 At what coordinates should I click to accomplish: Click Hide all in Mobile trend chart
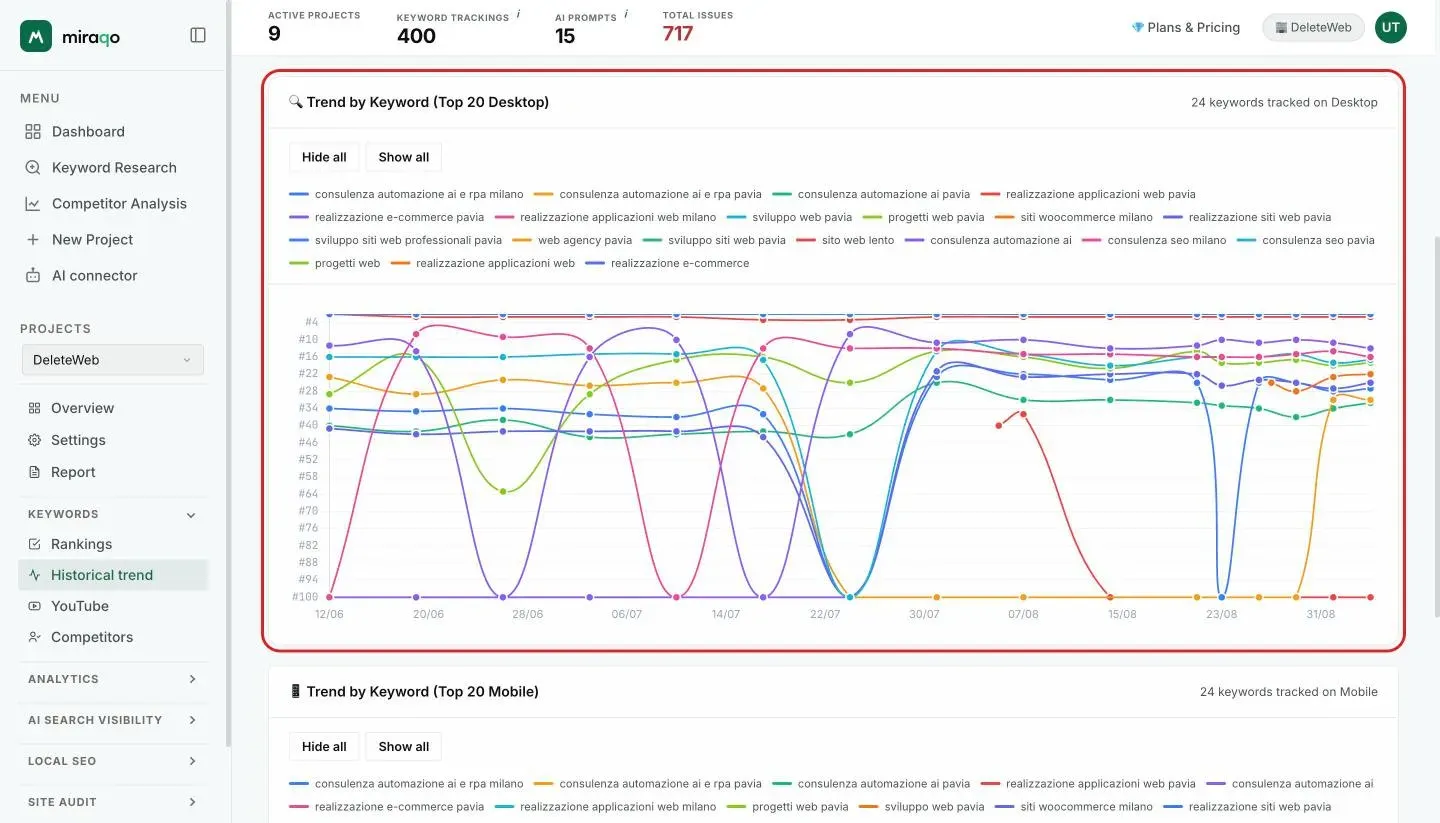[x=324, y=746]
